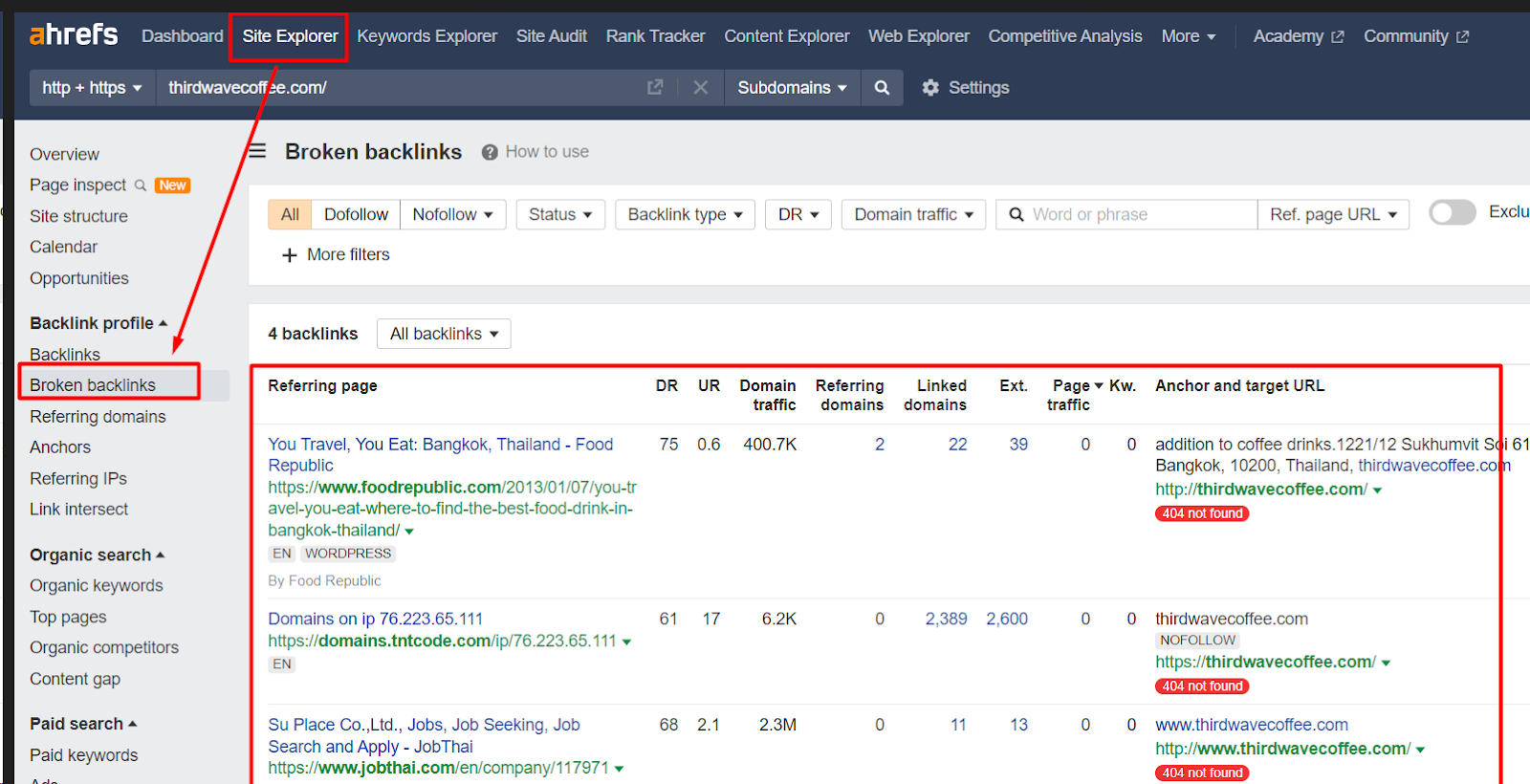Image resolution: width=1530 pixels, height=784 pixels.
Task: Select the All link type filter
Action: click(x=290, y=214)
